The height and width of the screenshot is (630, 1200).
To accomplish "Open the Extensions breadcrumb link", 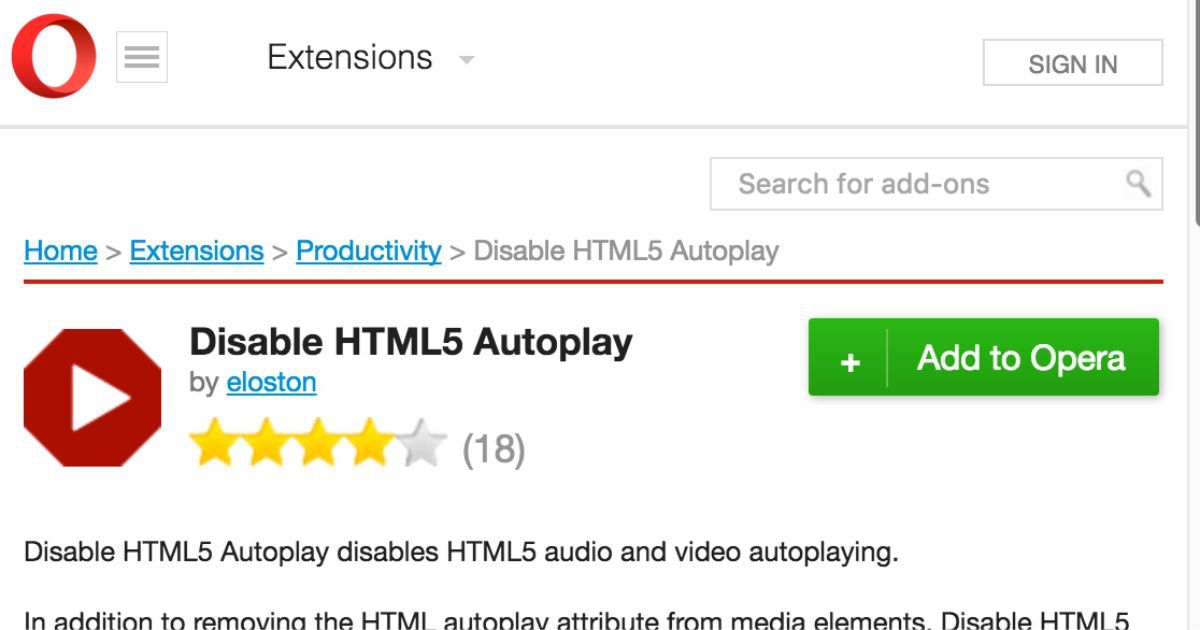I will pyautogui.click(x=196, y=250).
